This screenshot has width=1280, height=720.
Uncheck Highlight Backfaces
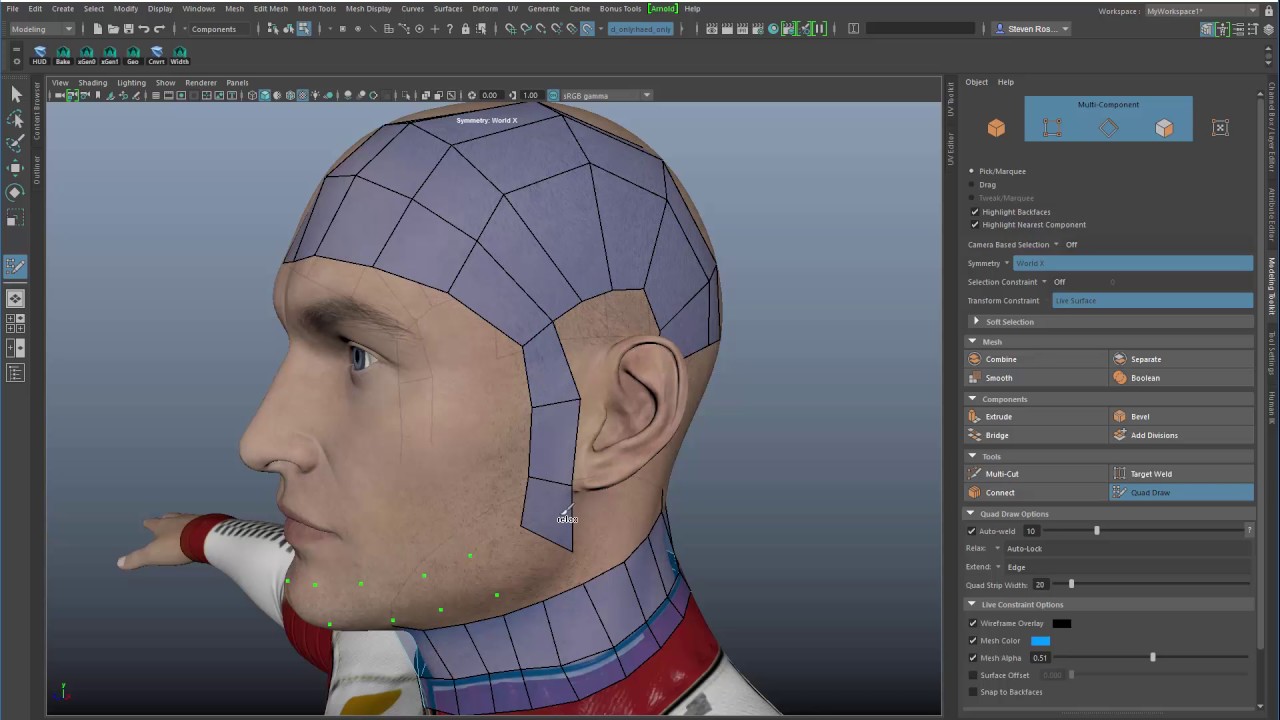(975, 212)
